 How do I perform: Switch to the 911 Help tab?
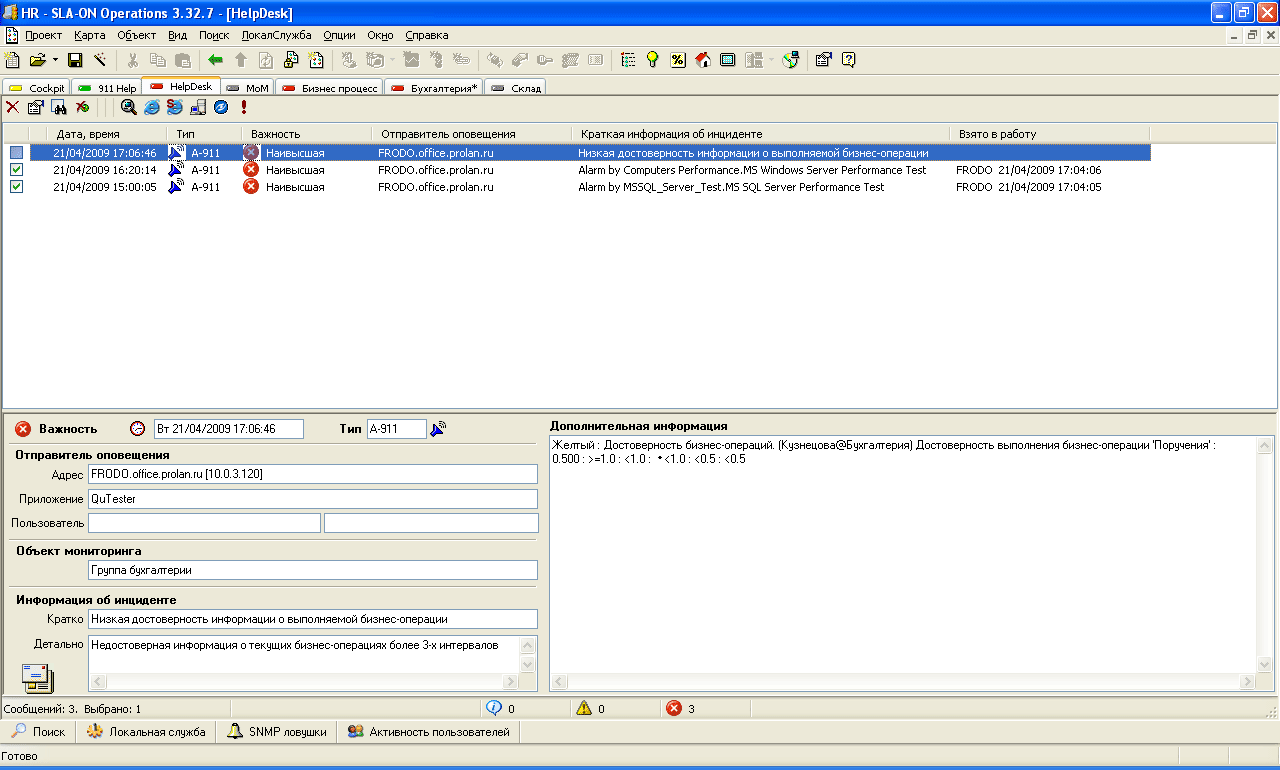pyautogui.click(x=106, y=88)
